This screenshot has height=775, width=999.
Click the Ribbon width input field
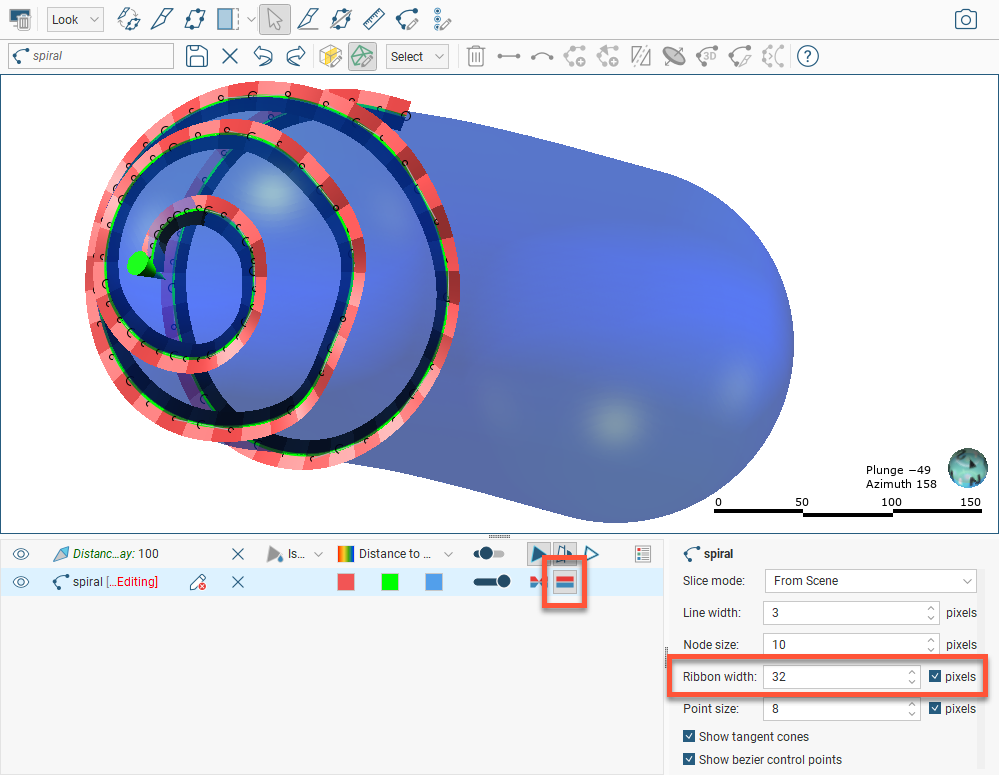[x=833, y=677]
